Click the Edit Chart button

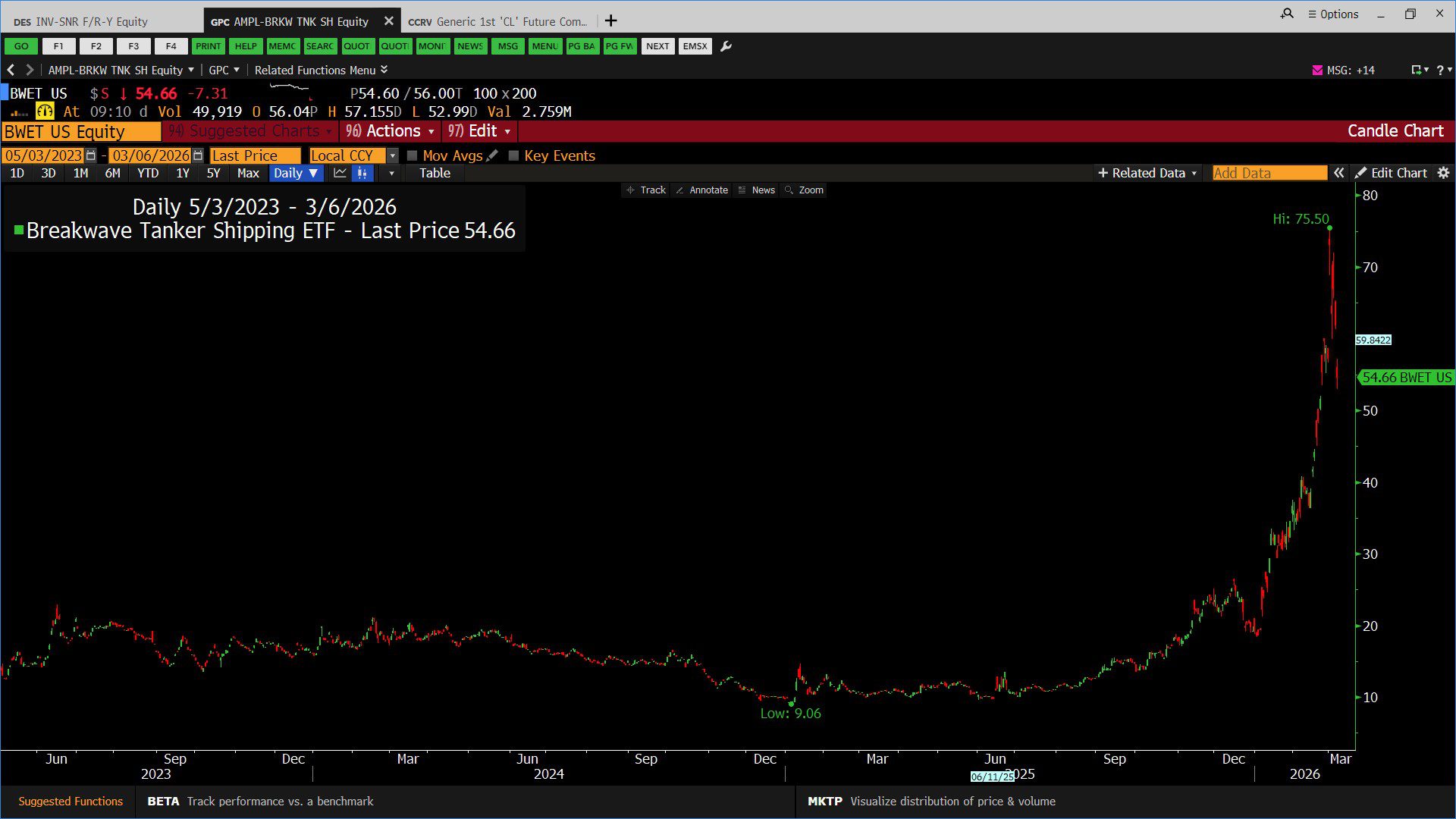tap(1392, 173)
